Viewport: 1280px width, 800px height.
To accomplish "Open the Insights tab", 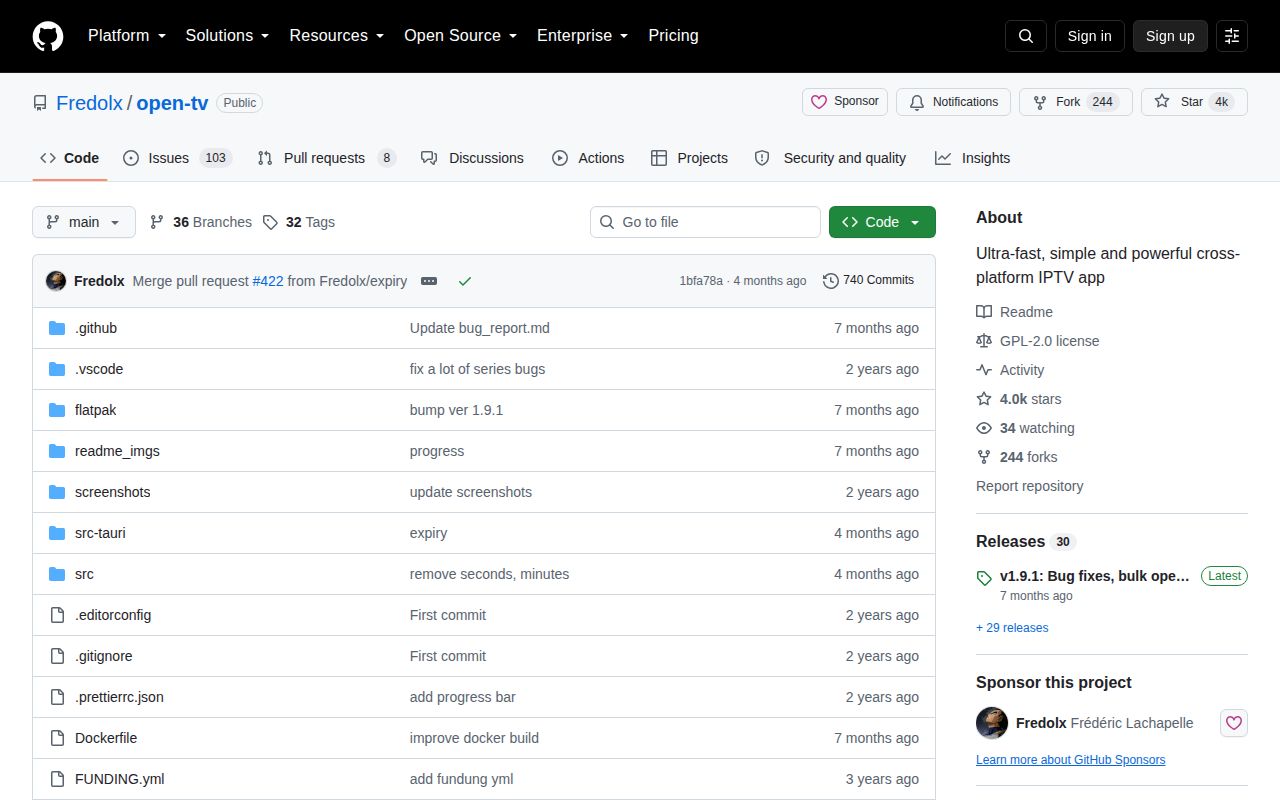I will coord(972,158).
